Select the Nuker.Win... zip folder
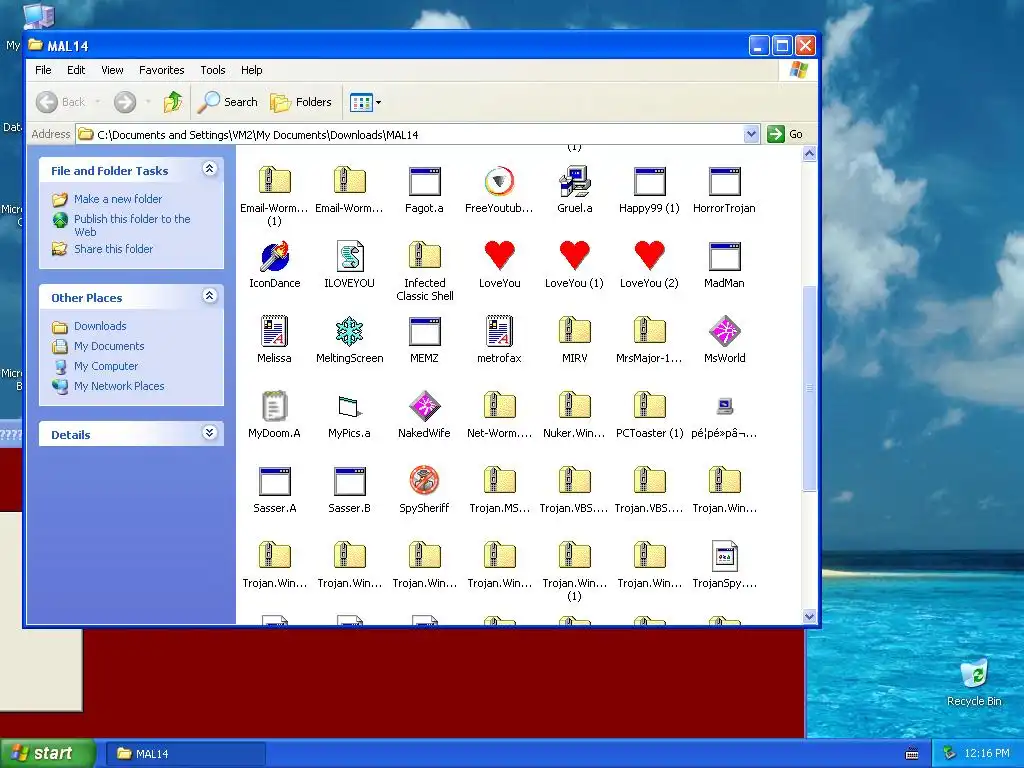 coord(575,406)
